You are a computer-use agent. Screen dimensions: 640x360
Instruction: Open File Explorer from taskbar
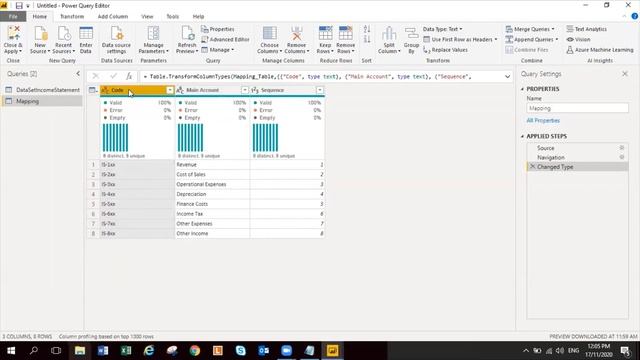coord(80,351)
